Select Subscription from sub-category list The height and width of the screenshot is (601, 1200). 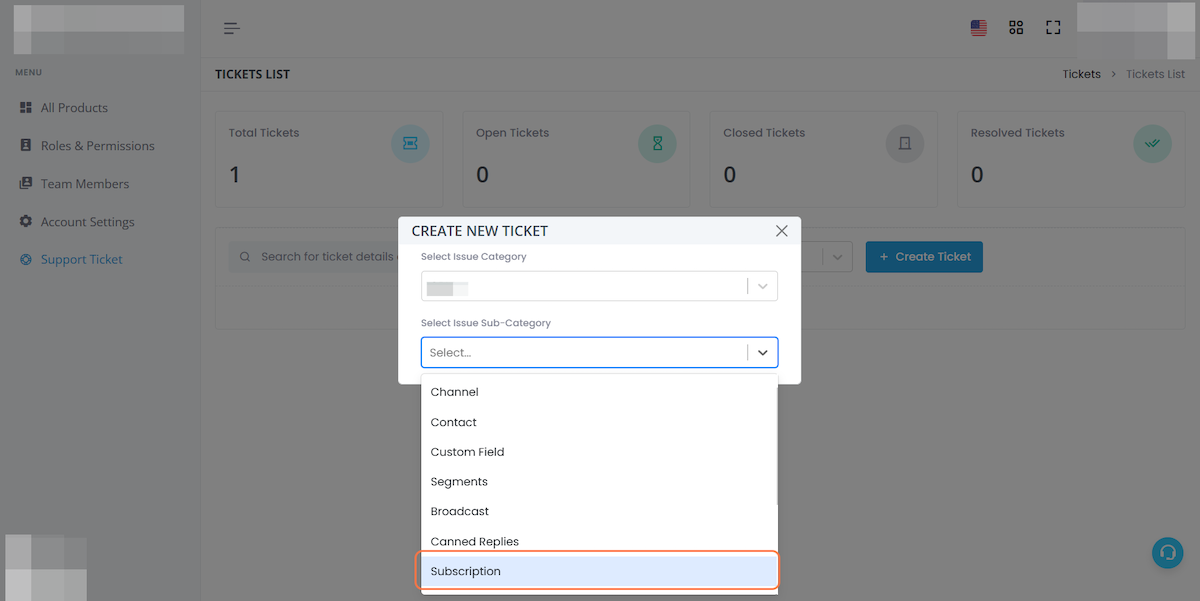pyautogui.click(x=599, y=571)
